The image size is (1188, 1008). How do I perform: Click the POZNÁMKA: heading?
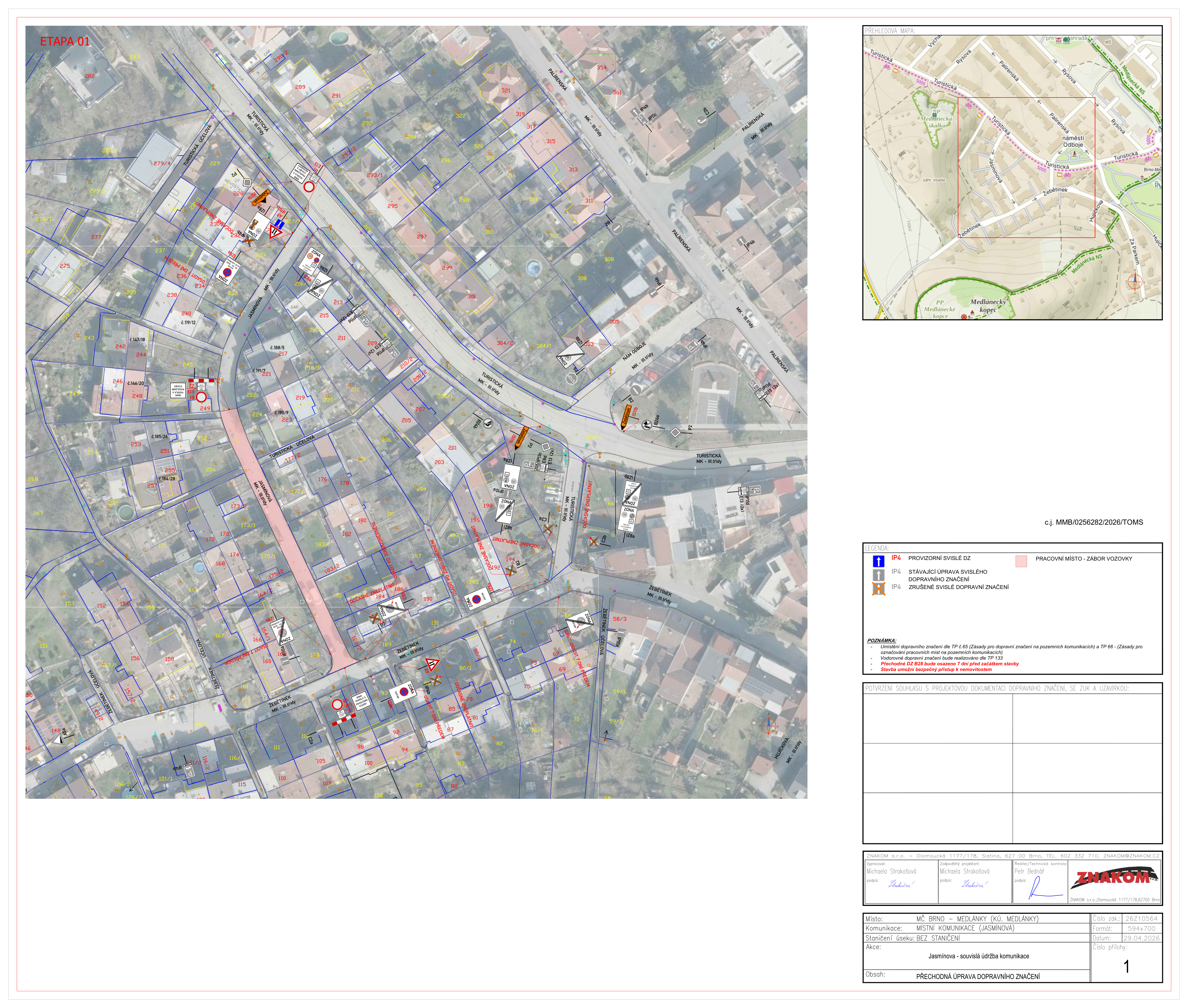pos(881,640)
